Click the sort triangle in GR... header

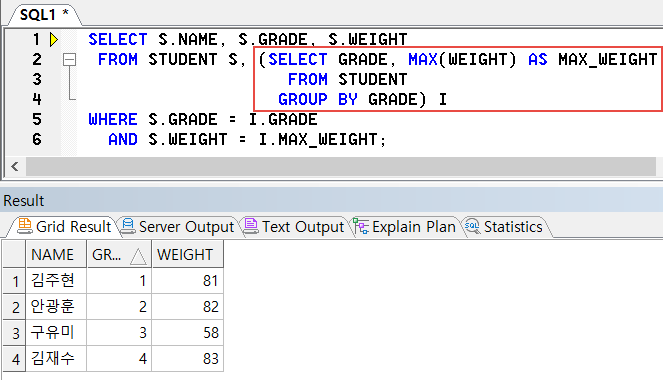[x=138, y=256]
